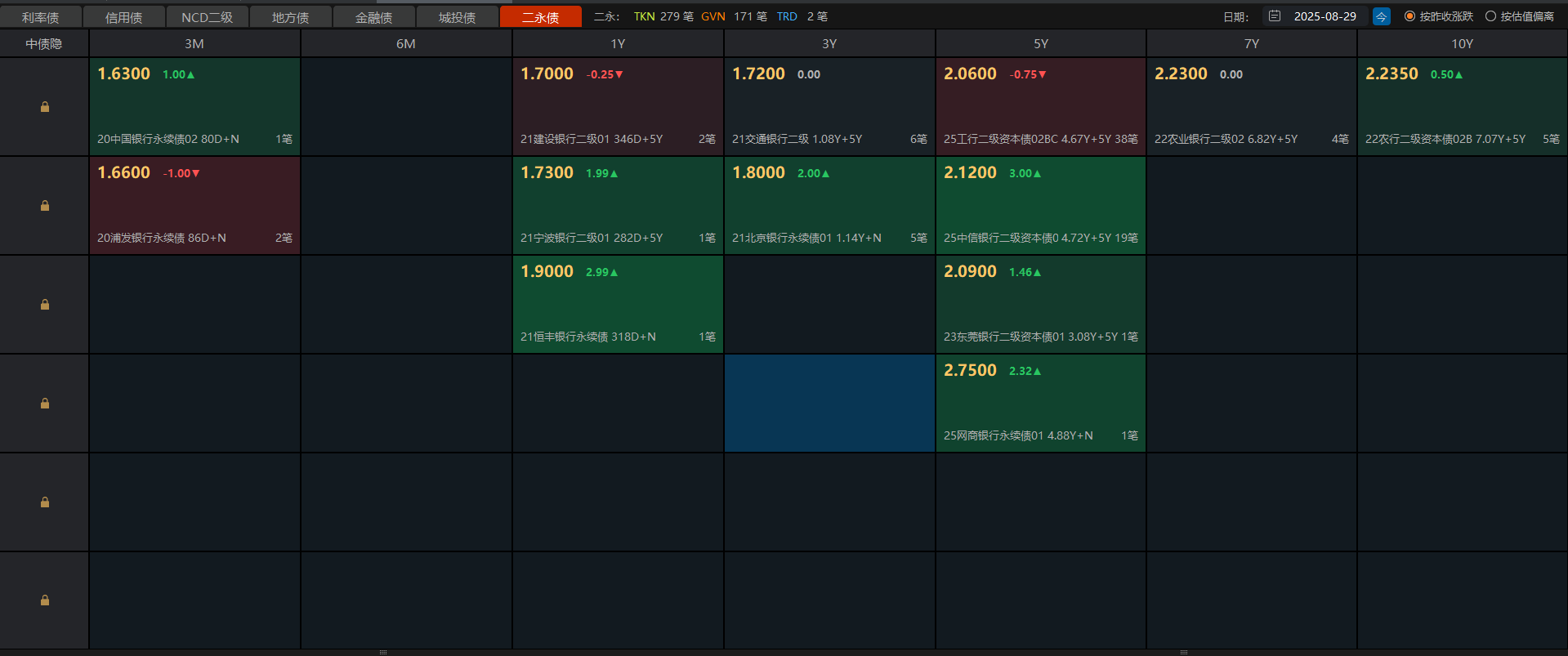Screen dimensions: 1568x656
Task: Open the 城投债 tab
Action: [458, 17]
